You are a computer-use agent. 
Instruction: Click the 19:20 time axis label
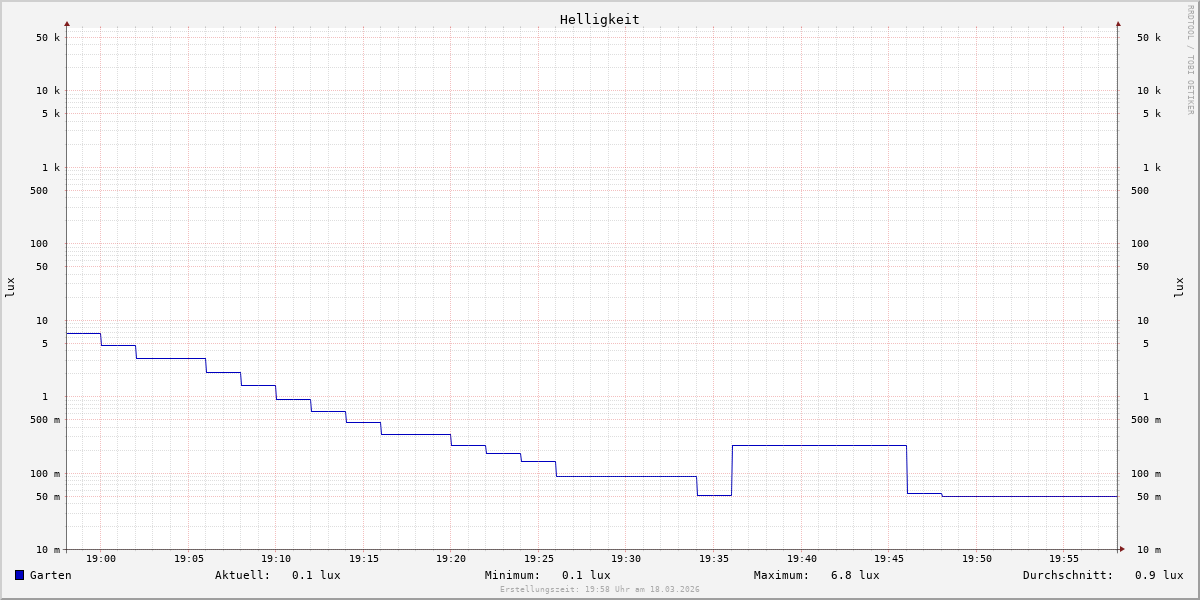(451, 559)
